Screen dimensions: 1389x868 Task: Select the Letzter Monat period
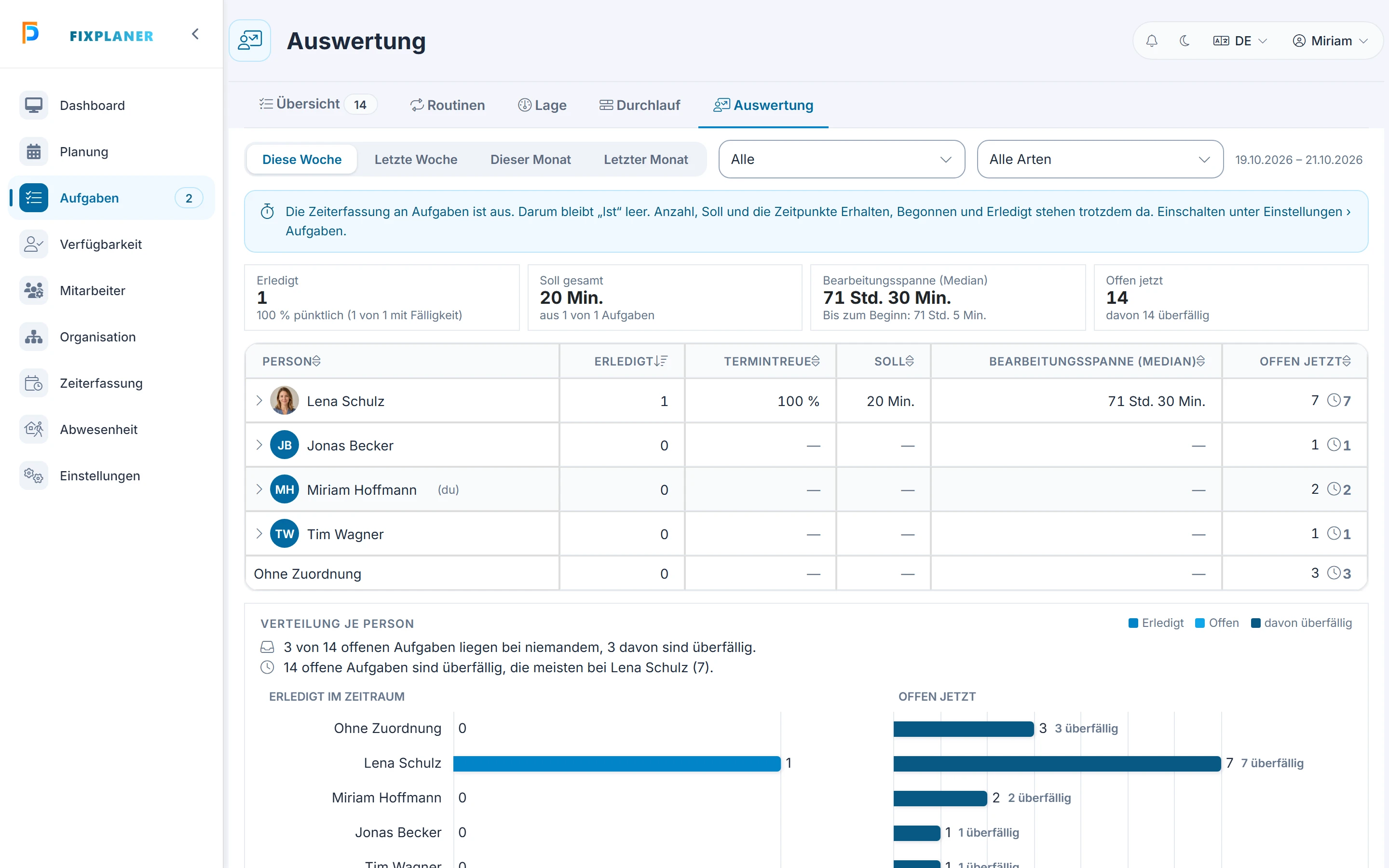[646, 160]
